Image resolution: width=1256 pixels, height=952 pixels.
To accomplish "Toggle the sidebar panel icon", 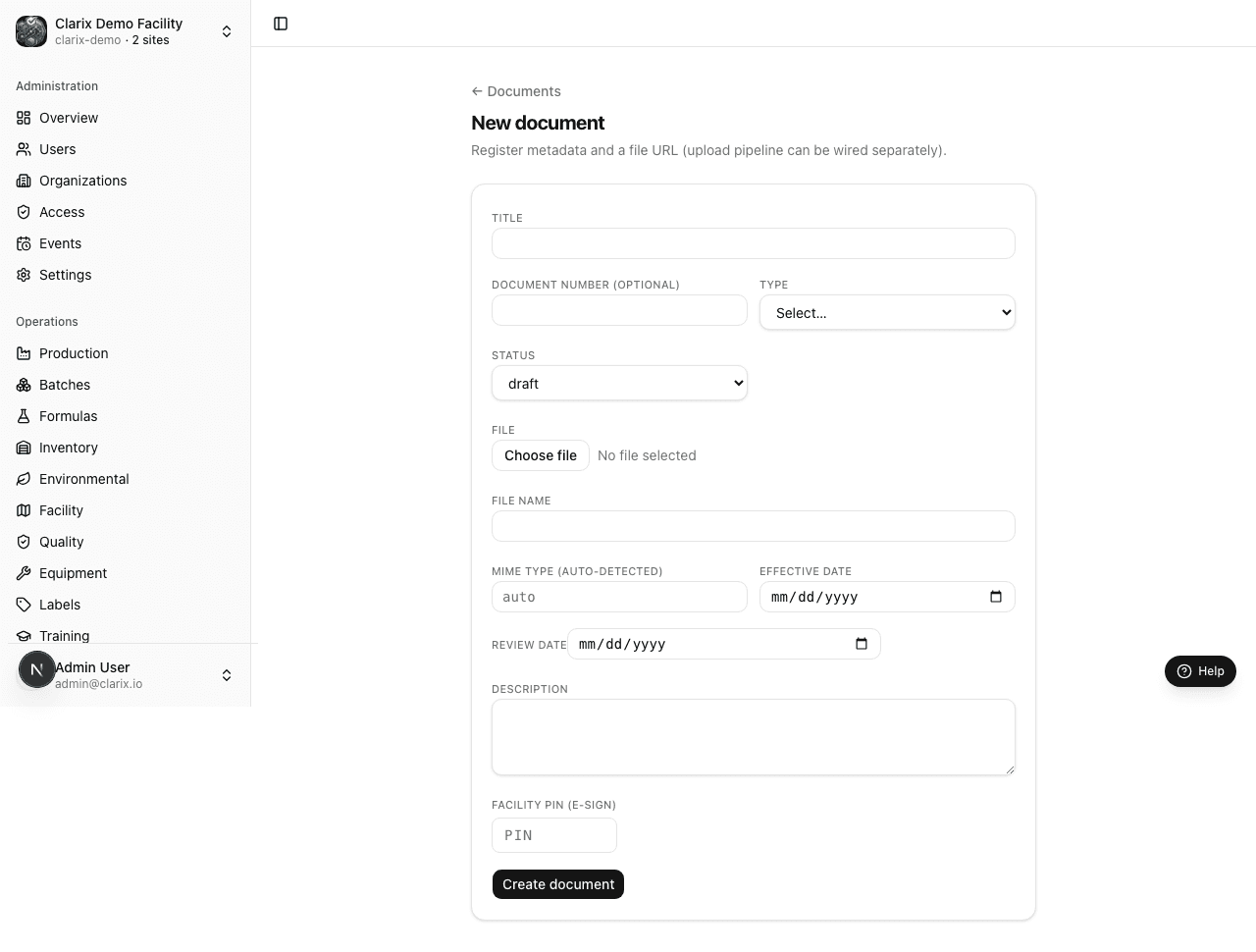I will point(281,24).
